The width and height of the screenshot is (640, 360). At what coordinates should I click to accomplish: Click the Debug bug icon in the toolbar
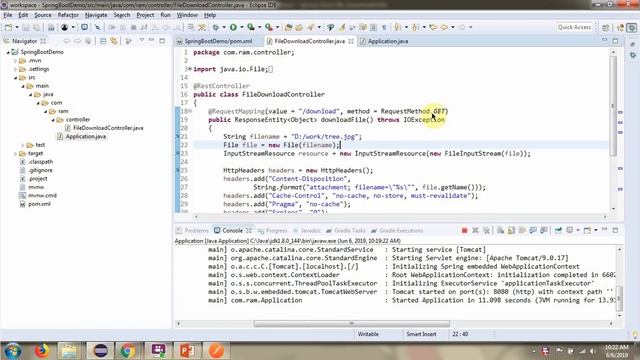[x=216, y=27]
